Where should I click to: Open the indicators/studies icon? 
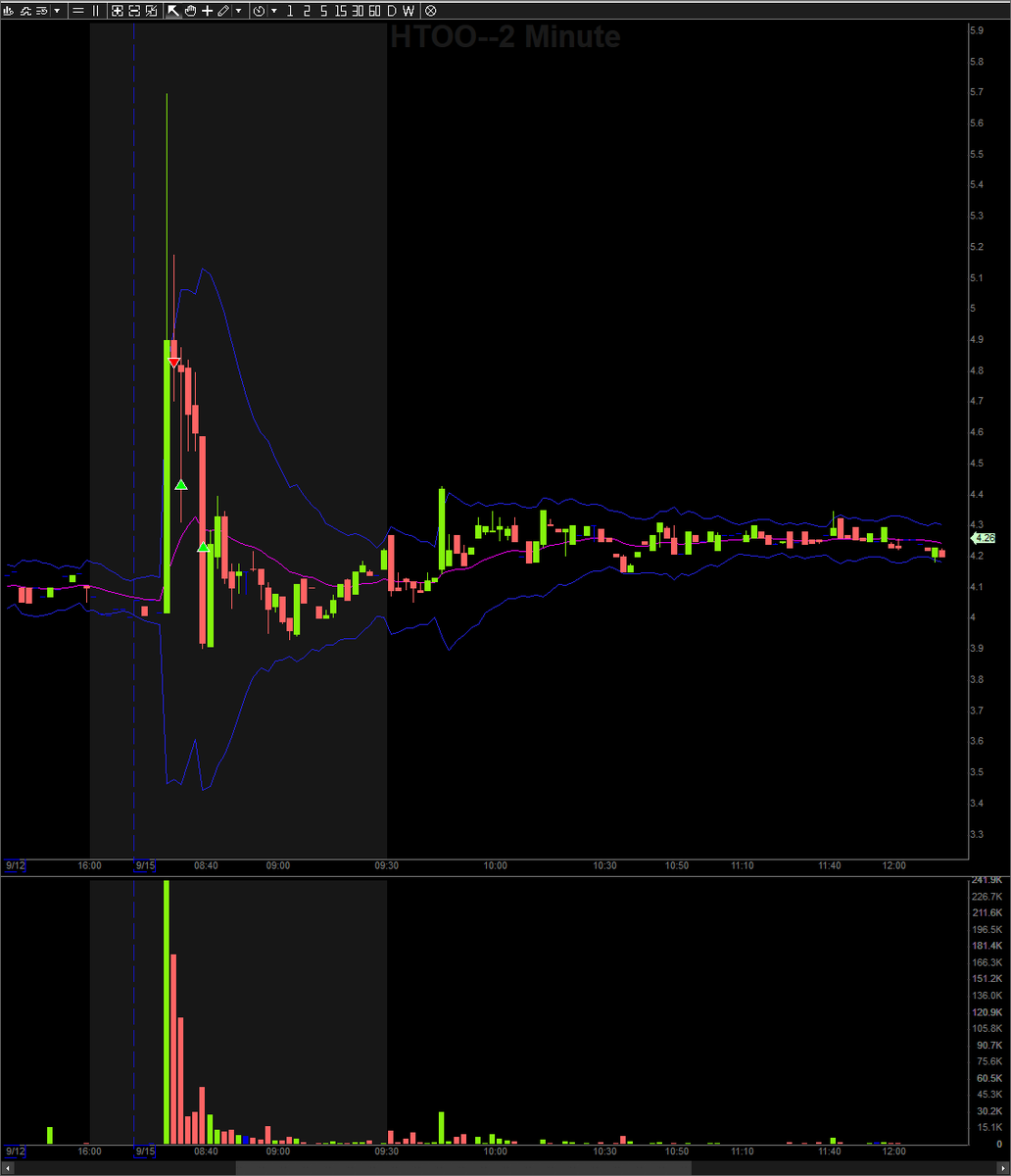click(x=27, y=11)
